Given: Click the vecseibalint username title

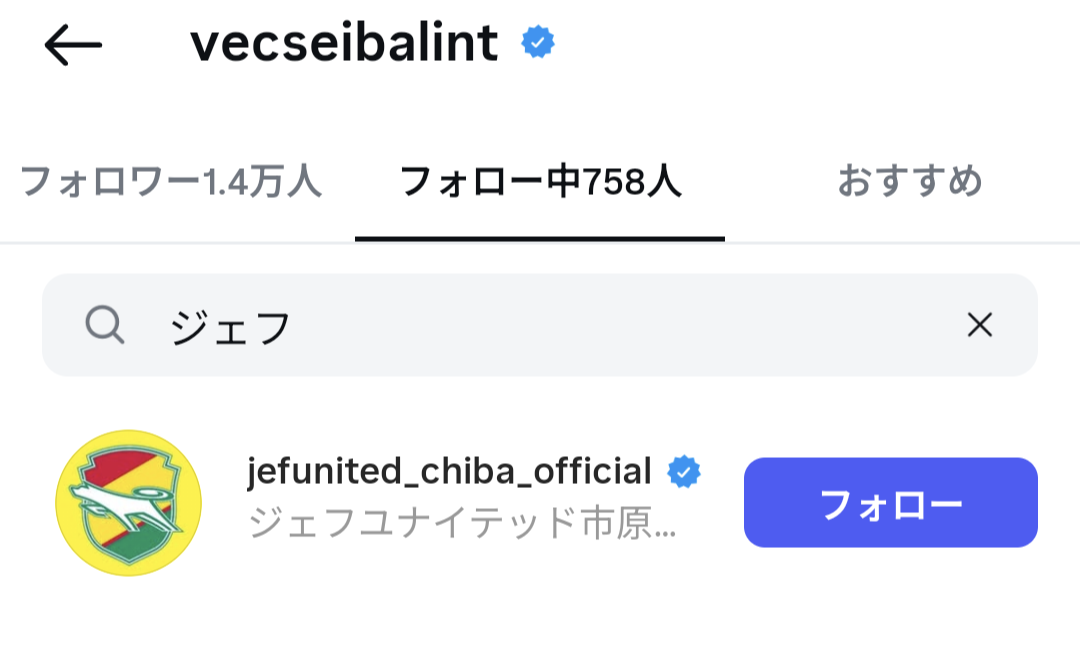Looking at the screenshot, I should (x=344, y=43).
